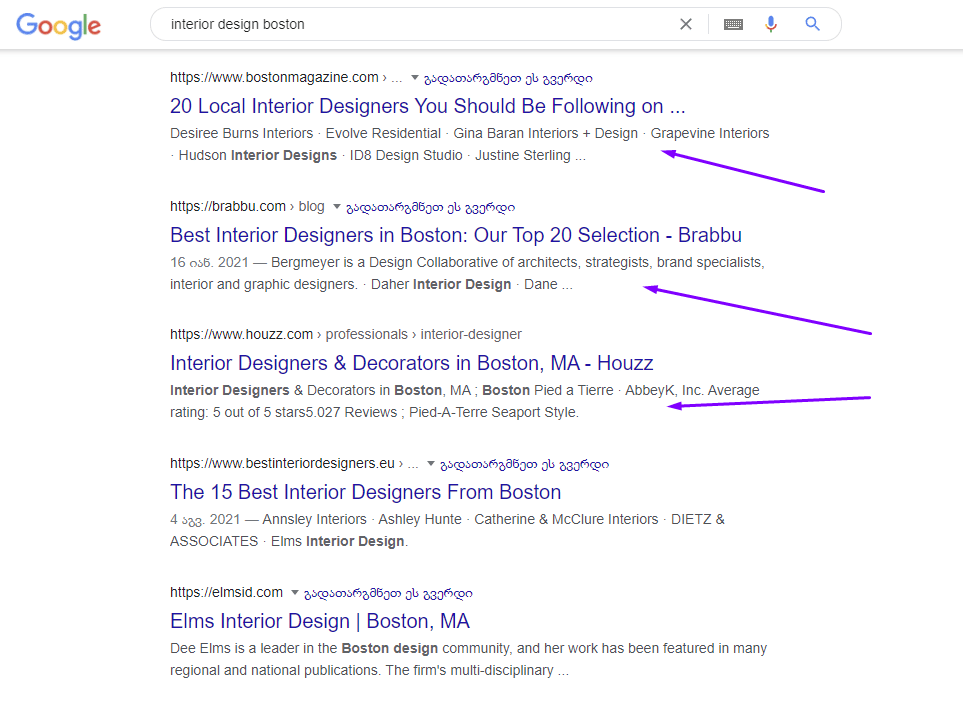This screenshot has height=713, width=963.
Task: Click translate-this-page link next to brabbu.com
Action: (x=431, y=207)
